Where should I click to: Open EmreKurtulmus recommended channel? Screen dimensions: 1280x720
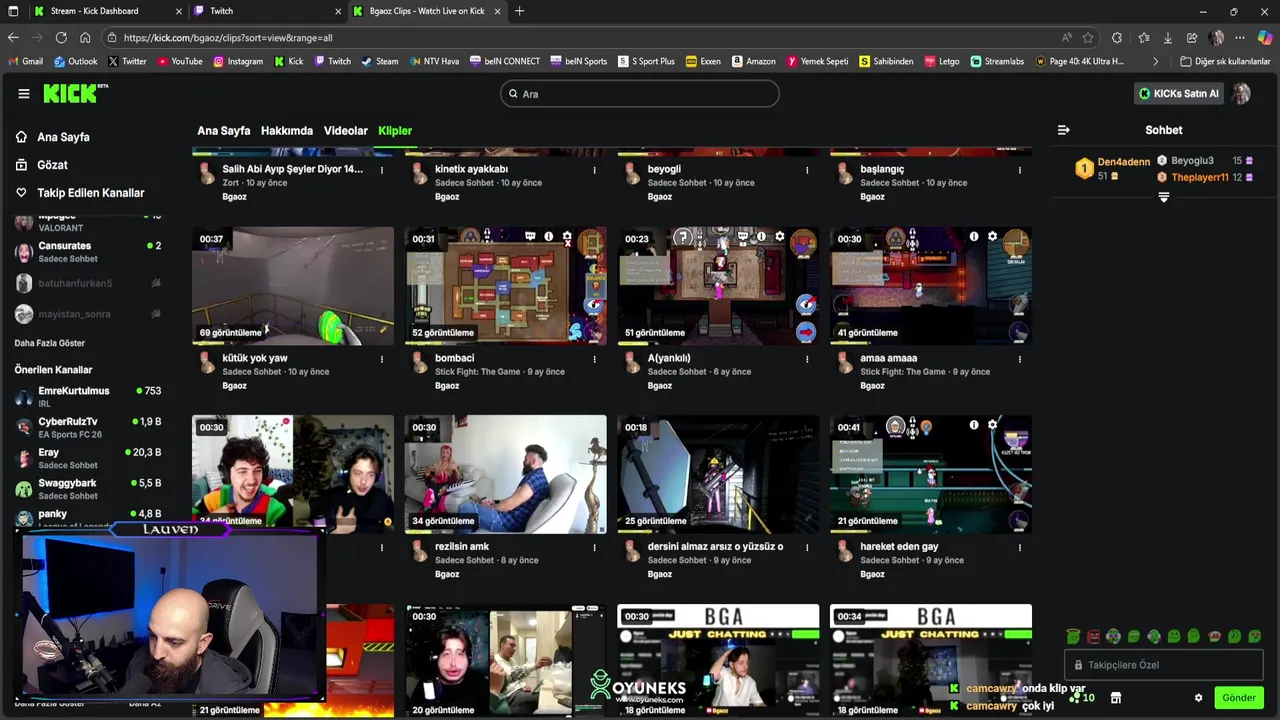[x=88, y=397]
